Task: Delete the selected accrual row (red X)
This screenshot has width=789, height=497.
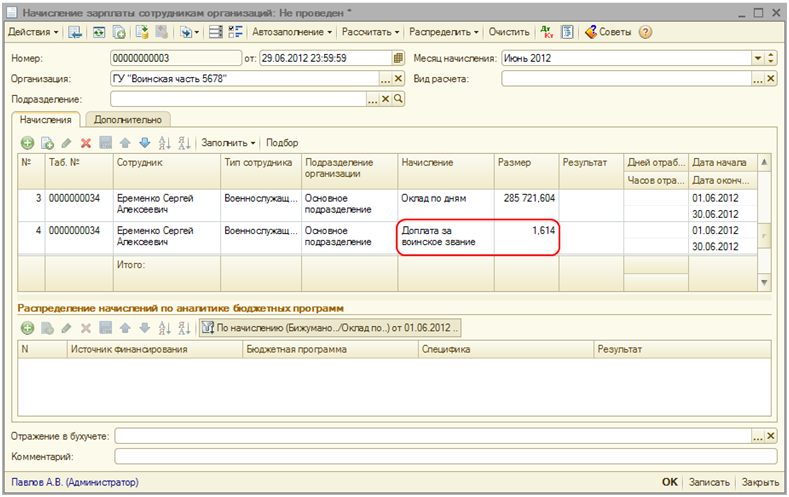Action: click(x=85, y=143)
